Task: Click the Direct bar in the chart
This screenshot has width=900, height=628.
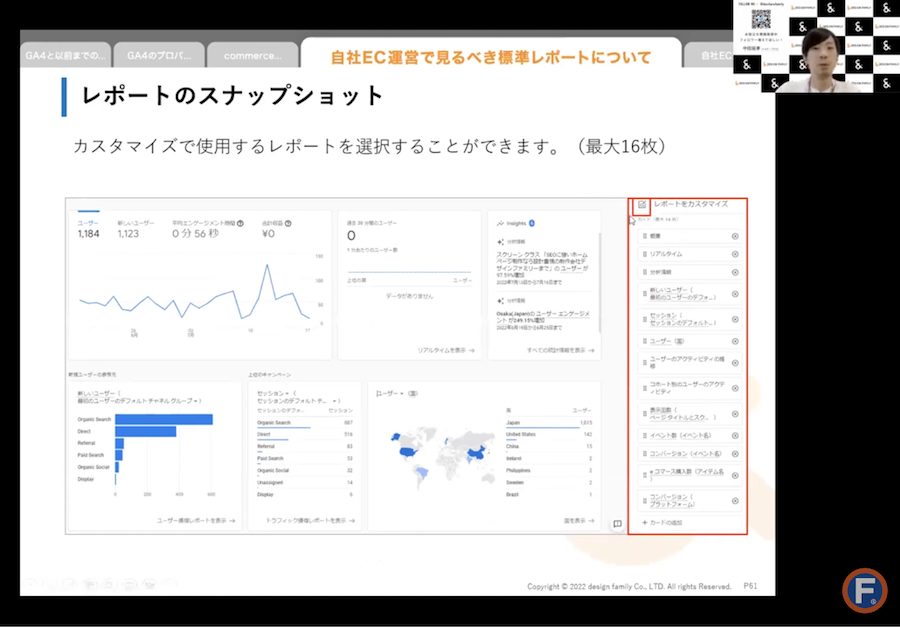Action: click(x=146, y=432)
